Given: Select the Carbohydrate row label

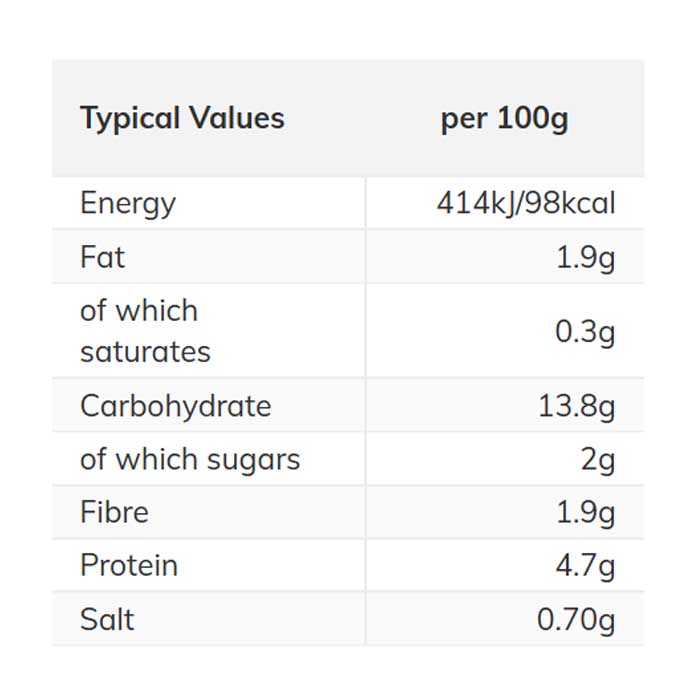Looking at the screenshot, I should pyautogui.click(x=175, y=406).
